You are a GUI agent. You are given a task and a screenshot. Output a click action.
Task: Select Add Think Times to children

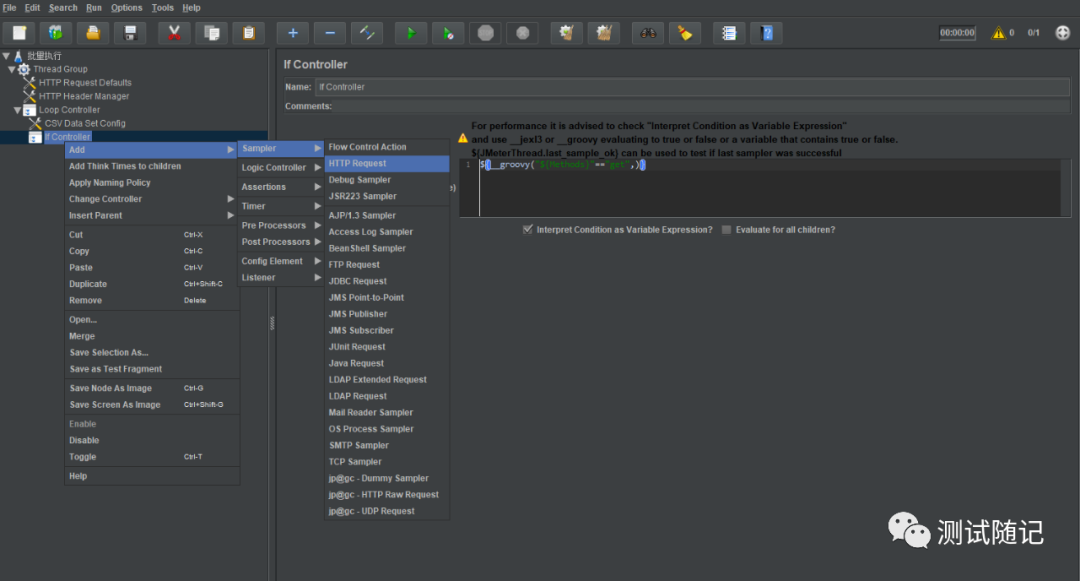pos(151,166)
